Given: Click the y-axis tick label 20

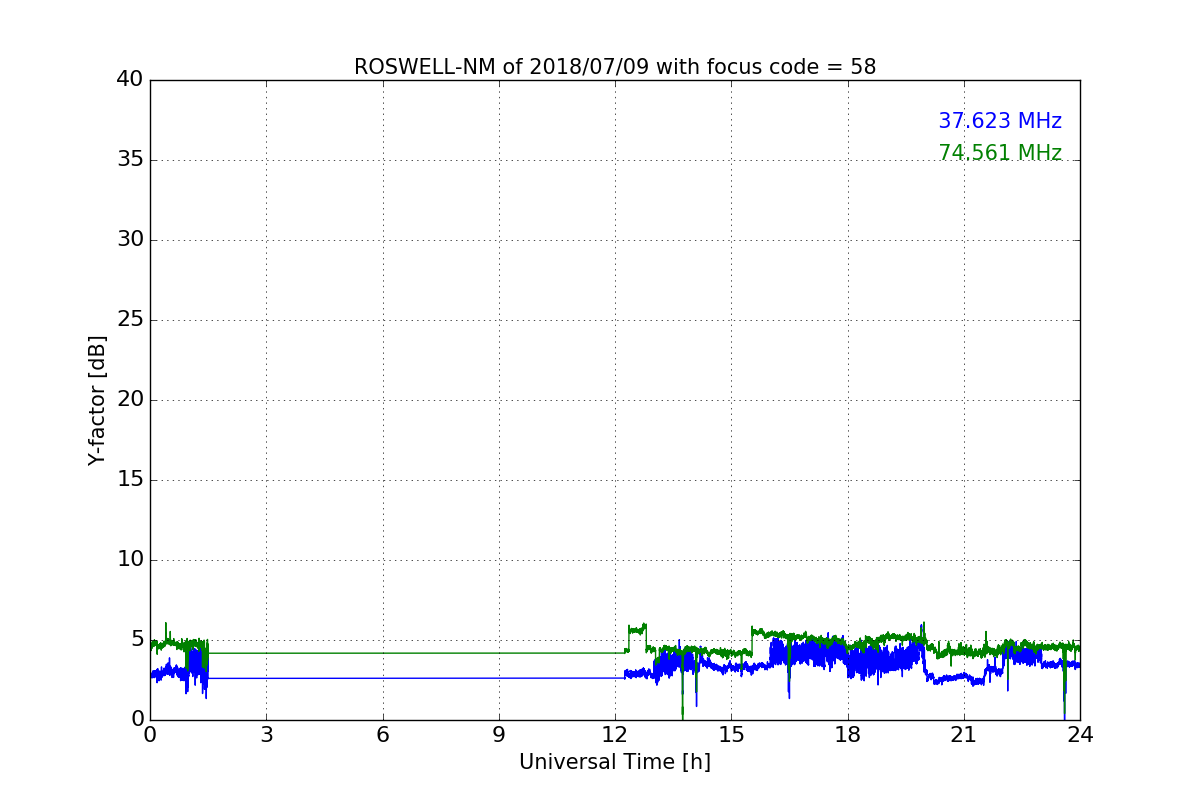Looking at the screenshot, I should [x=130, y=399].
